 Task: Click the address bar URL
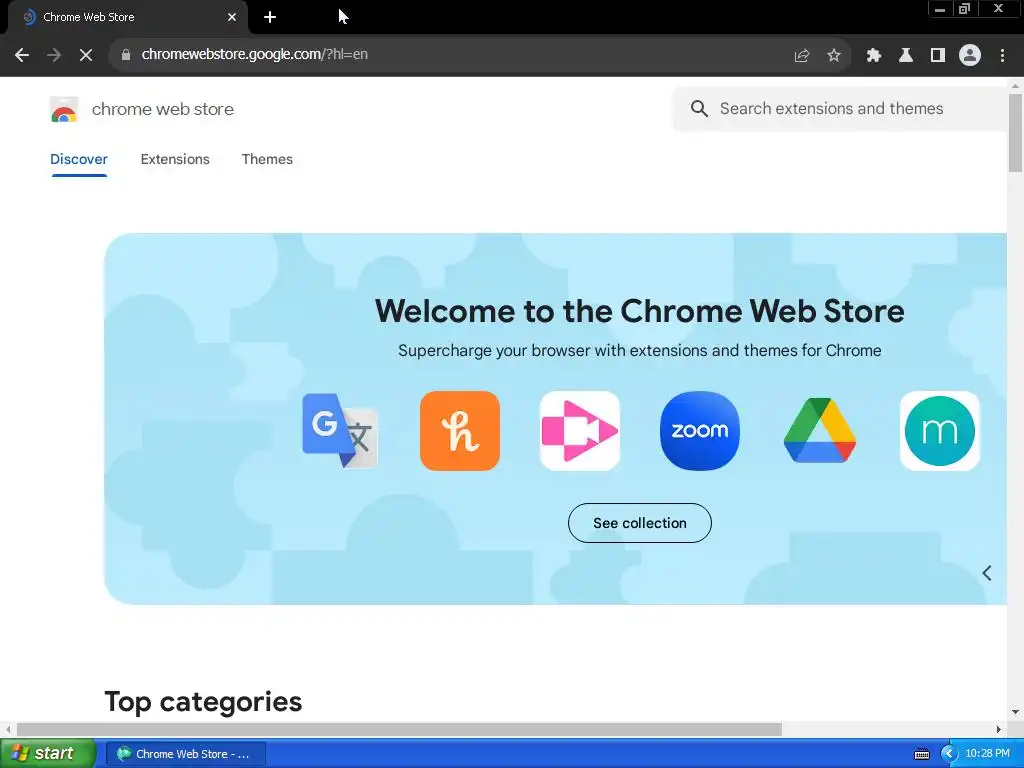point(255,55)
